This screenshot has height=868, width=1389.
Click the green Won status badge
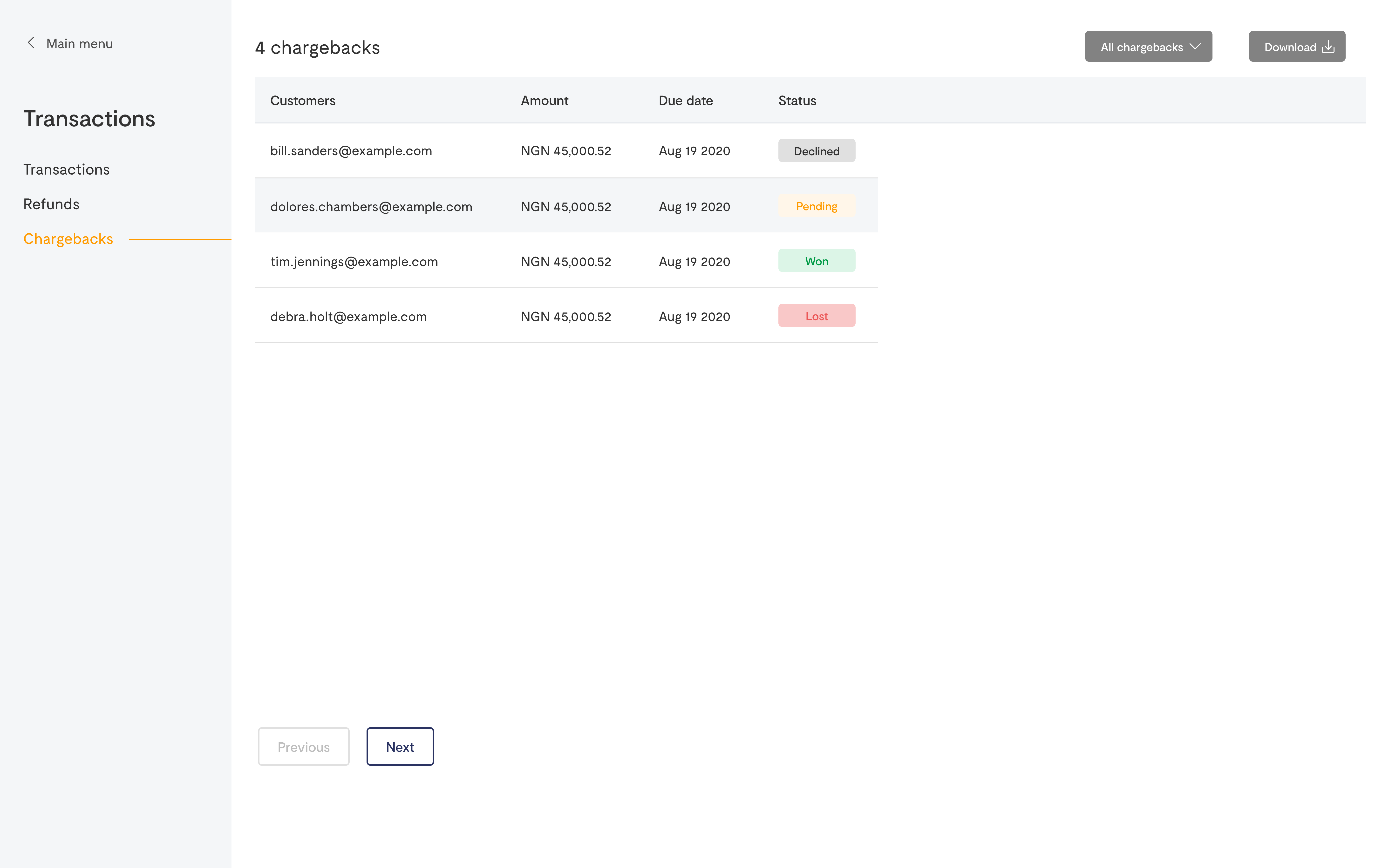[816, 261]
